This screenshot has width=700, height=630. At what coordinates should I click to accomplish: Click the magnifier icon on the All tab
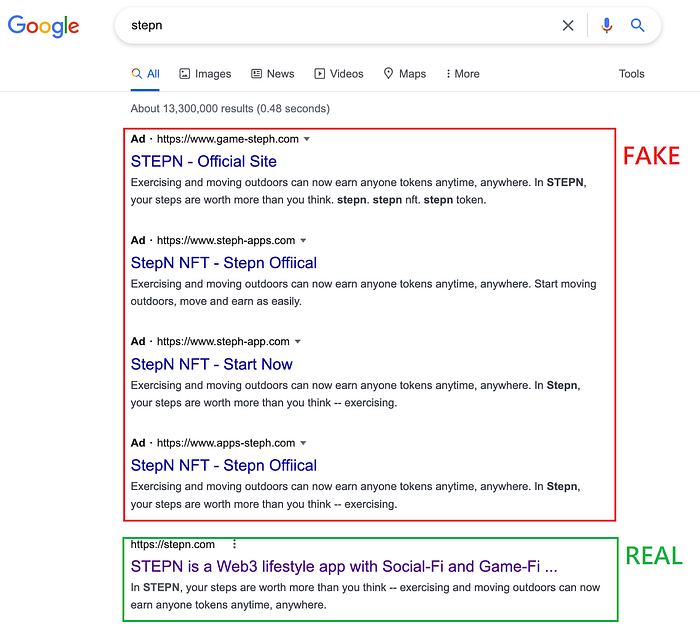click(x=137, y=73)
